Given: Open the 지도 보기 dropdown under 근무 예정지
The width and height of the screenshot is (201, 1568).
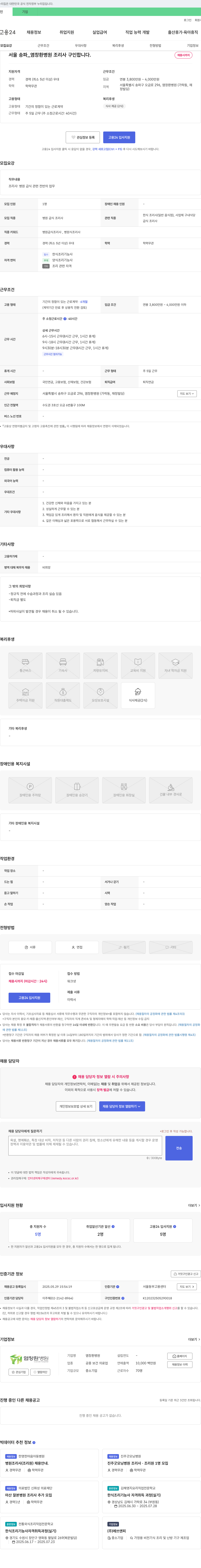Looking at the screenshot, I should pos(186,394).
